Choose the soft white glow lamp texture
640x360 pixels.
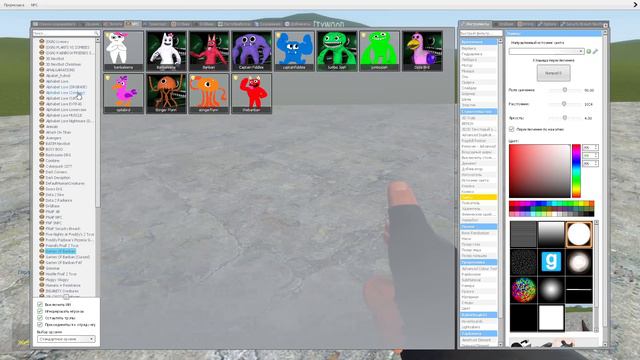pyautogui.click(x=551, y=290)
